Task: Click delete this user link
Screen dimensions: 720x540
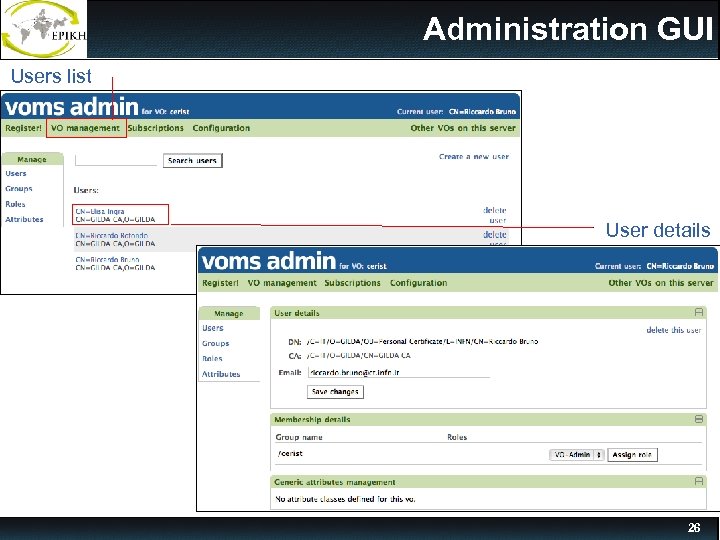Action: pos(674,330)
